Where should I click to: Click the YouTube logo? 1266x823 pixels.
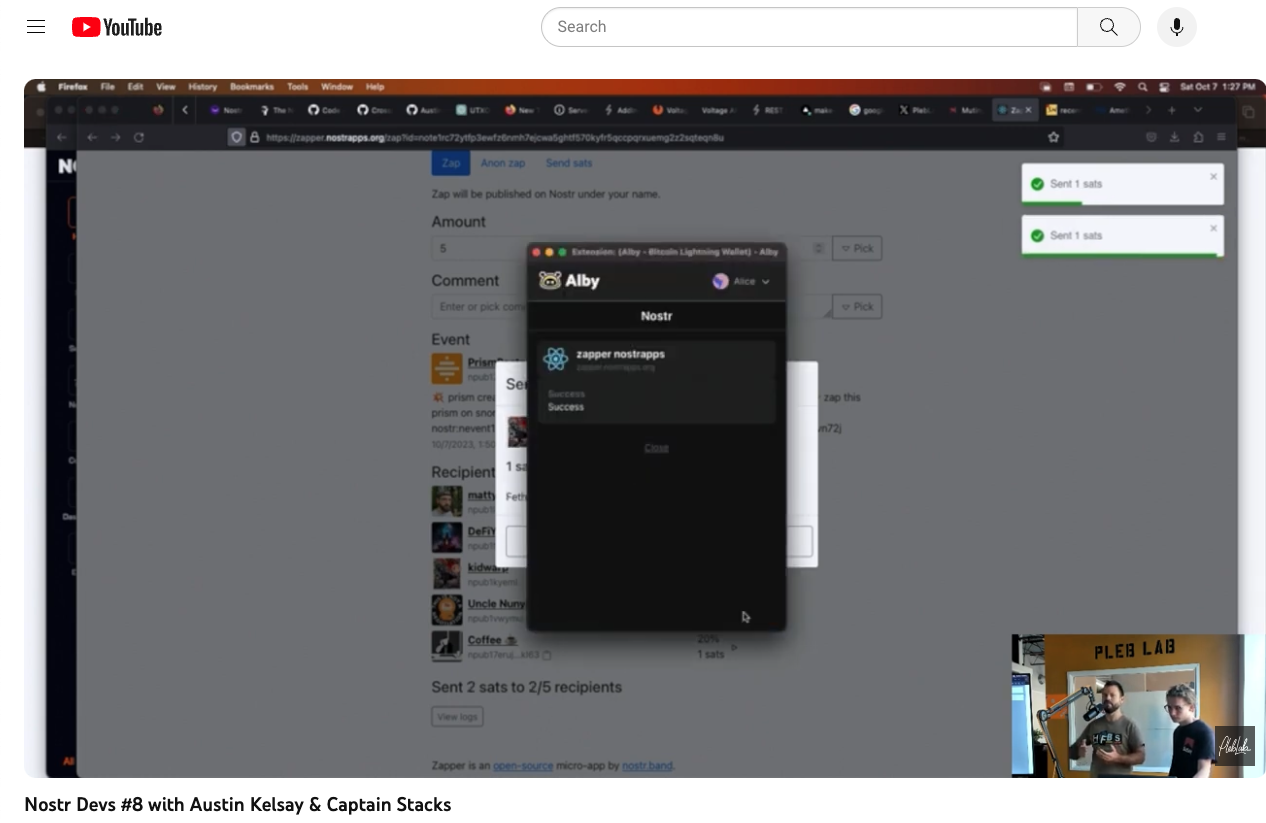117,27
